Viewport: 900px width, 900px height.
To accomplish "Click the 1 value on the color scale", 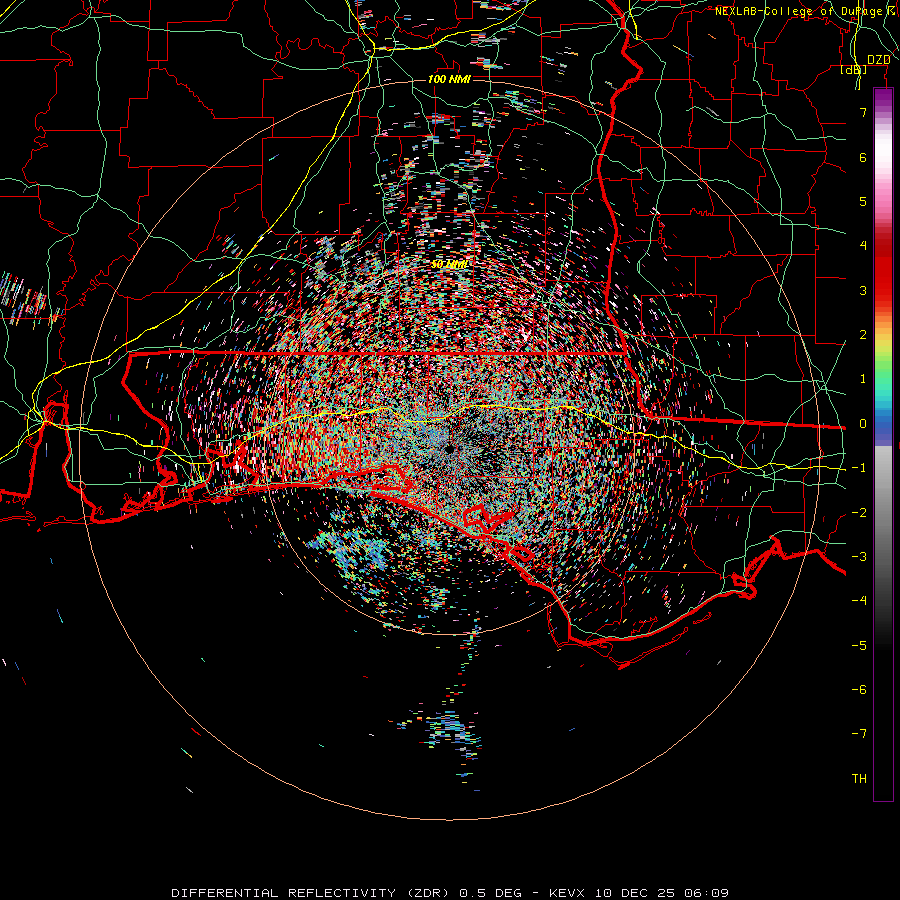I will click(863, 379).
